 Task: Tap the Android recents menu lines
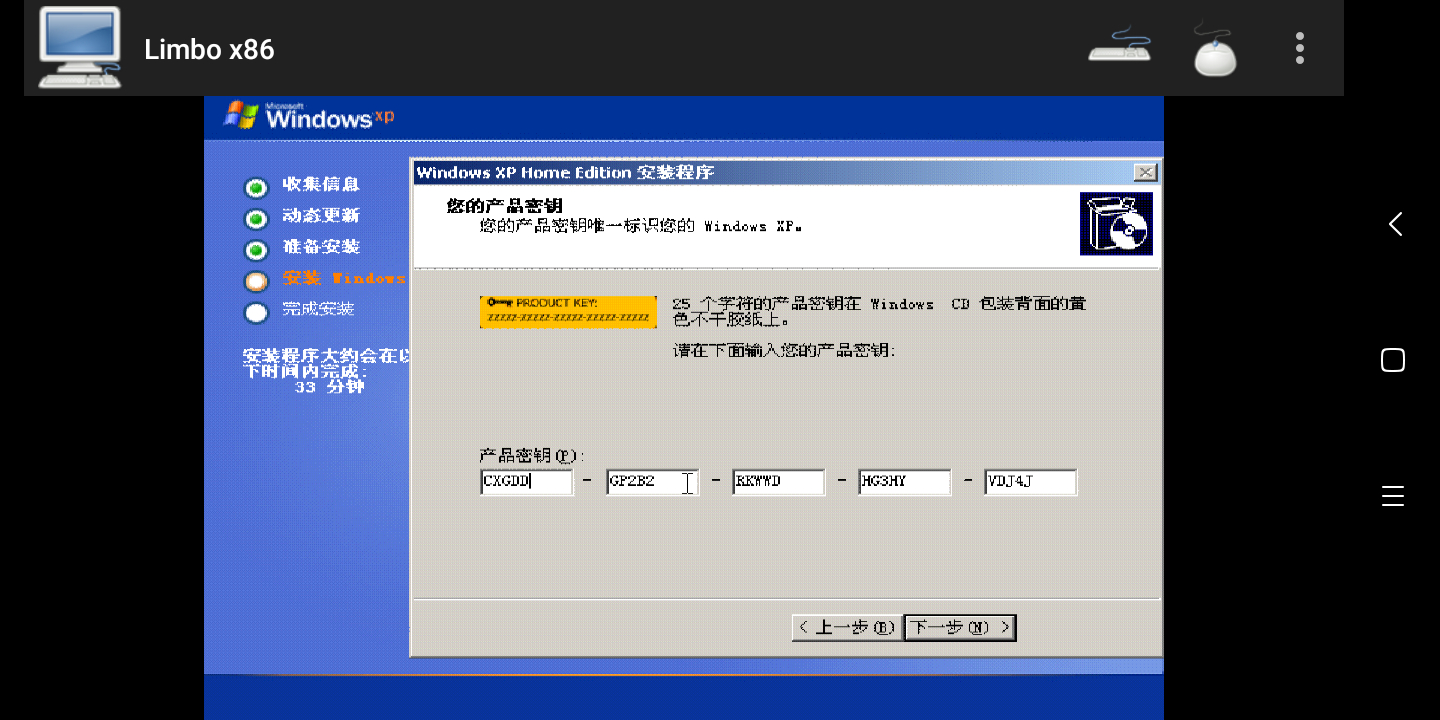click(x=1393, y=496)
